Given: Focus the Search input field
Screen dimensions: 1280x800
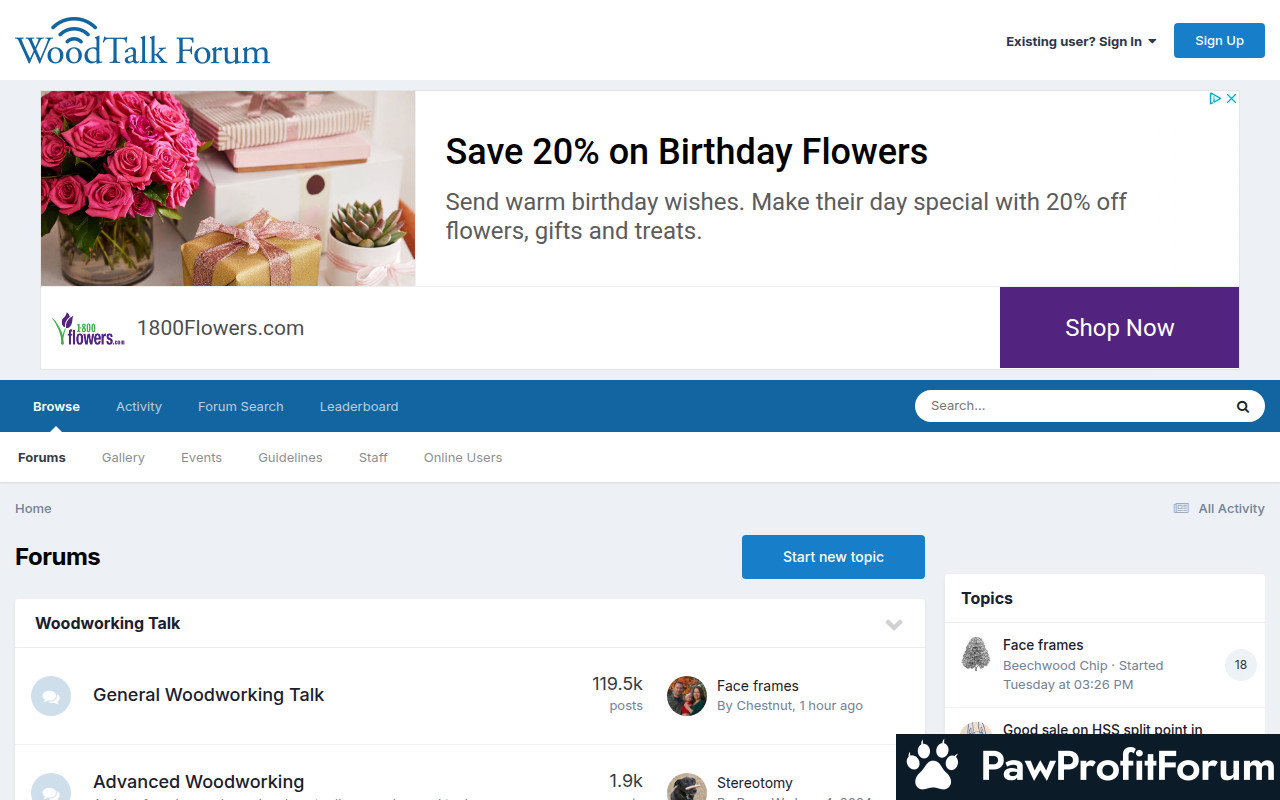Looking at the screenshot, I should (1070, 406).
